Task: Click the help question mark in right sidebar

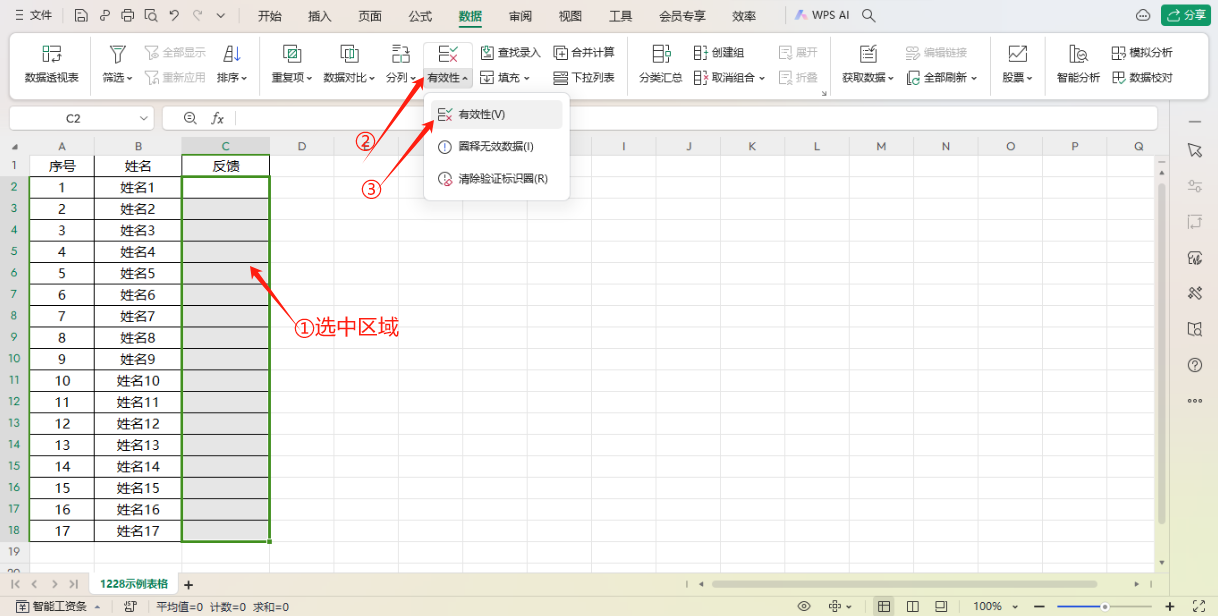Action: (x=1194, y=365)
